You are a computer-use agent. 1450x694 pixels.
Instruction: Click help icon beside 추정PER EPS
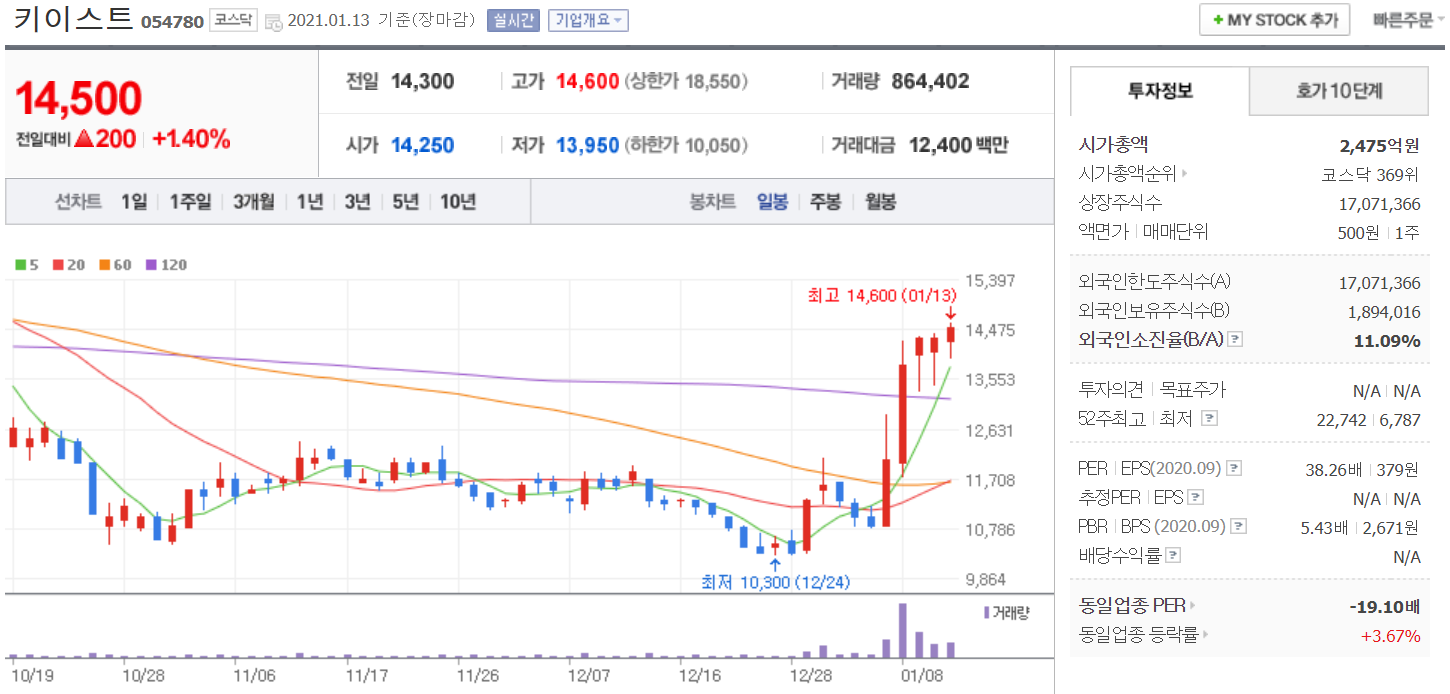1194,497
